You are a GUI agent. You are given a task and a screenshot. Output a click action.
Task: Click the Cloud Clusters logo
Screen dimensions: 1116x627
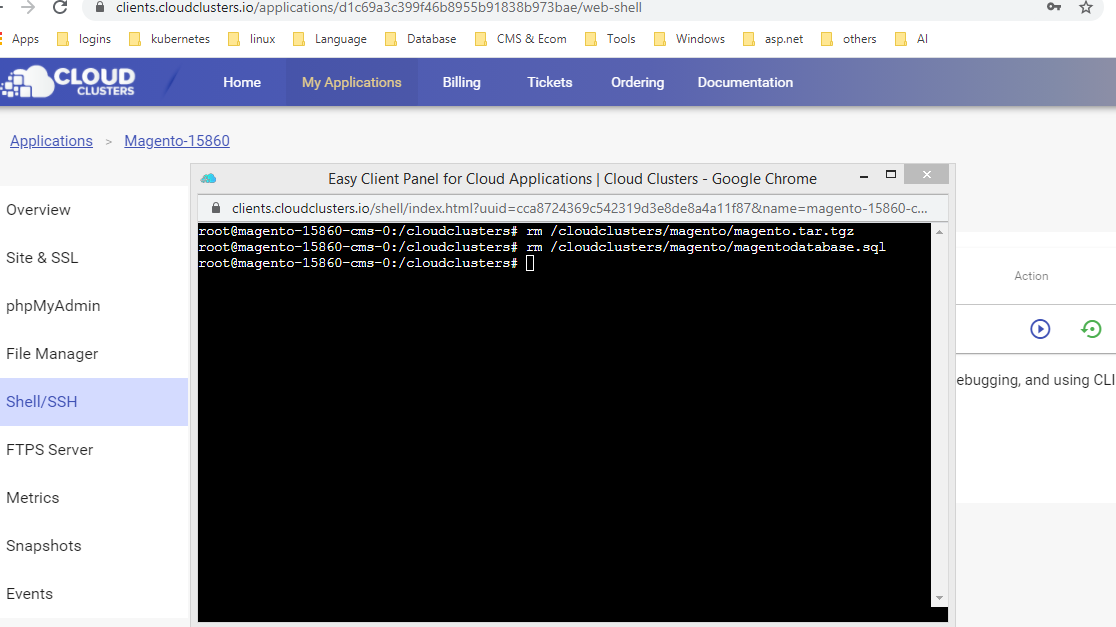(x=70, y=82)
